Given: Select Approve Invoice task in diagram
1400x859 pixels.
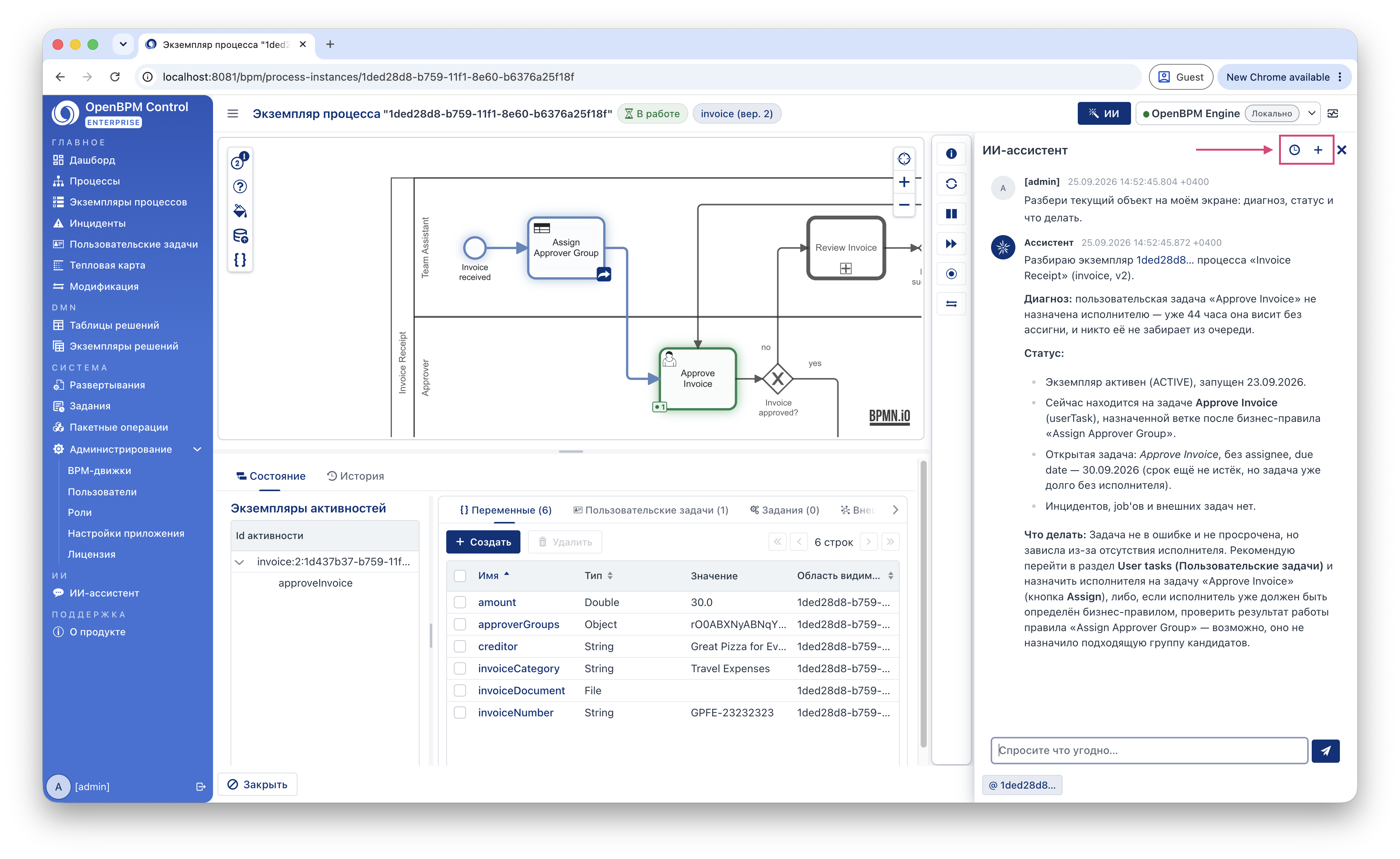Looking at the screenshot, I should pyautogui.click(x=697, y=379).
